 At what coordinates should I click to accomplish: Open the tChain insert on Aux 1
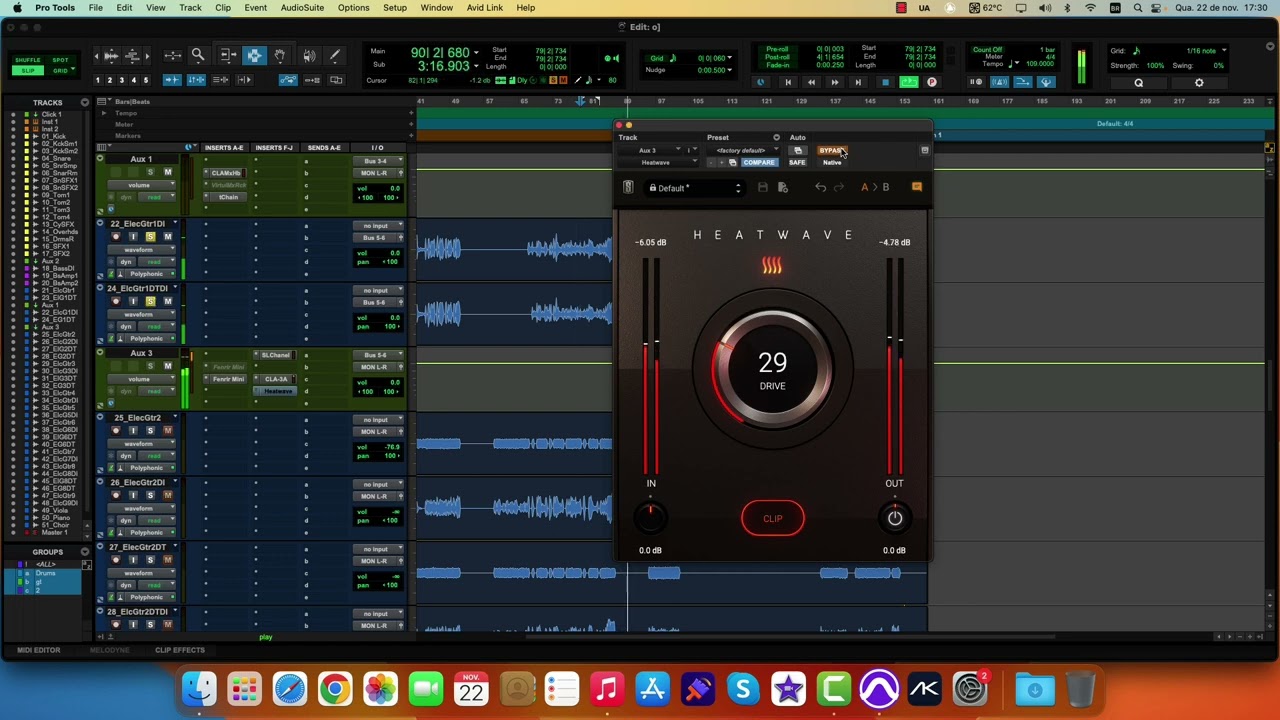point(226,197)
